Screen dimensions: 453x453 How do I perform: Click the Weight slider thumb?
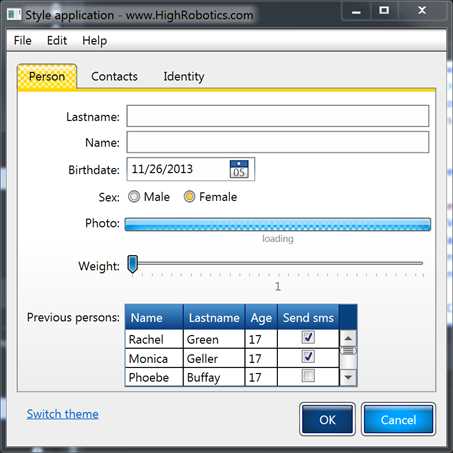133,264
